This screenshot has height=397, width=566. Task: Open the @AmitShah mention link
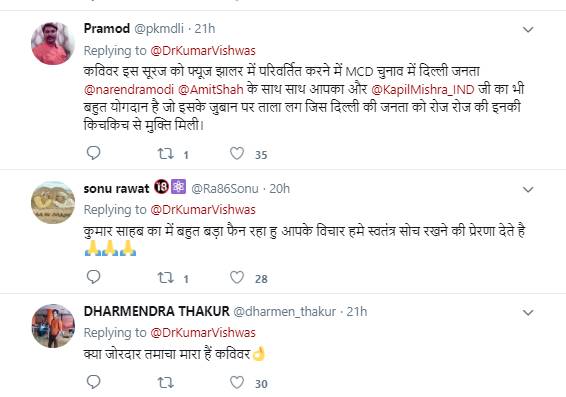coord(210,90)
